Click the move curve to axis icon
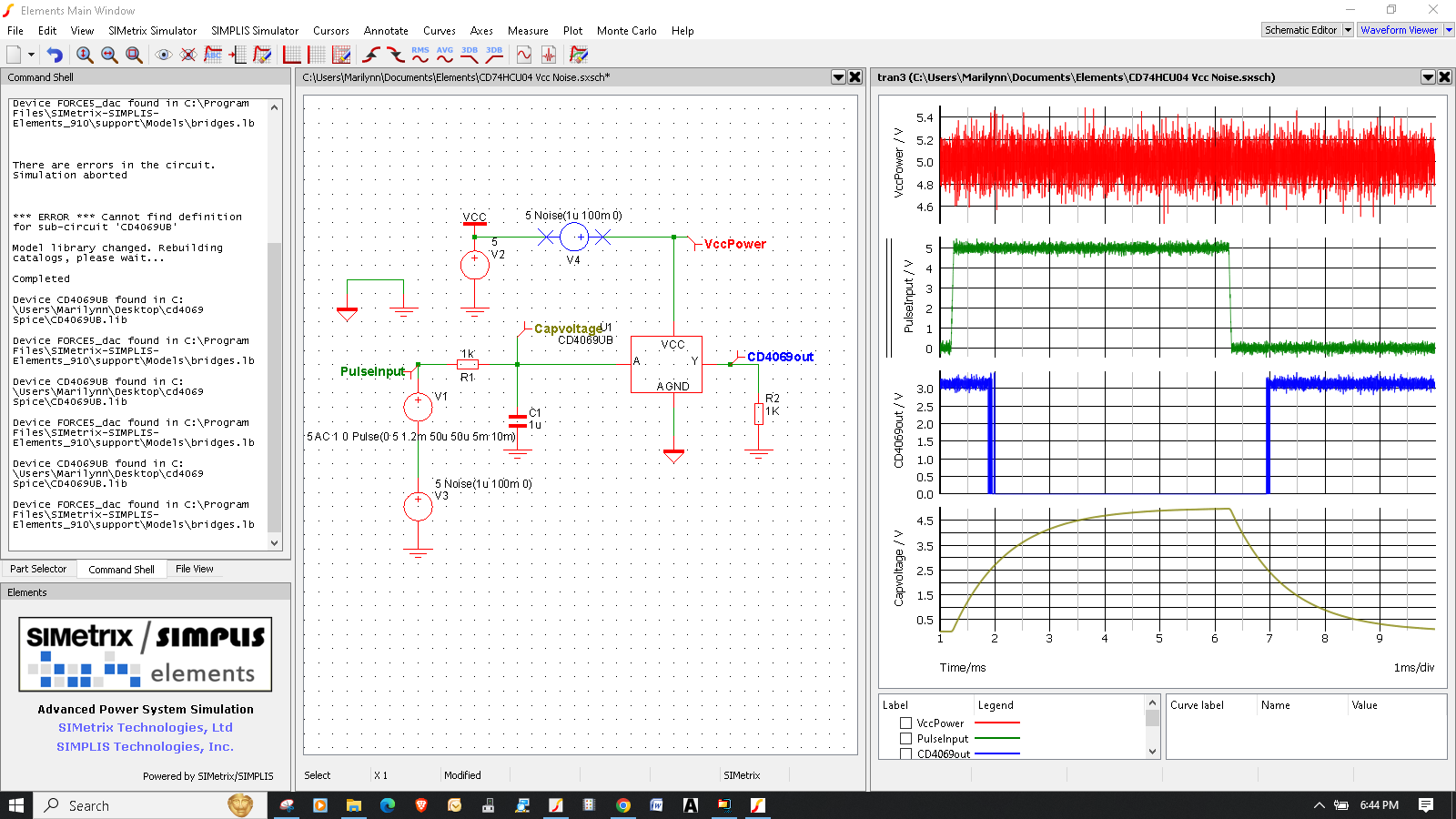The height and width of the screenshot is (819, 1456). pyautogui.click(x=238, y=55)
